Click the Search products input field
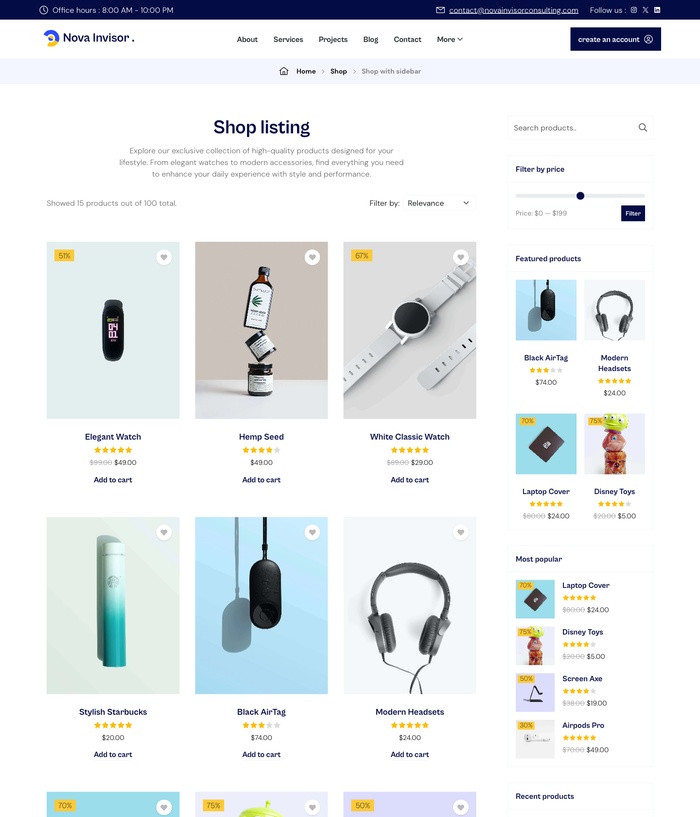700x817 pixels. [x=573, y=128]
